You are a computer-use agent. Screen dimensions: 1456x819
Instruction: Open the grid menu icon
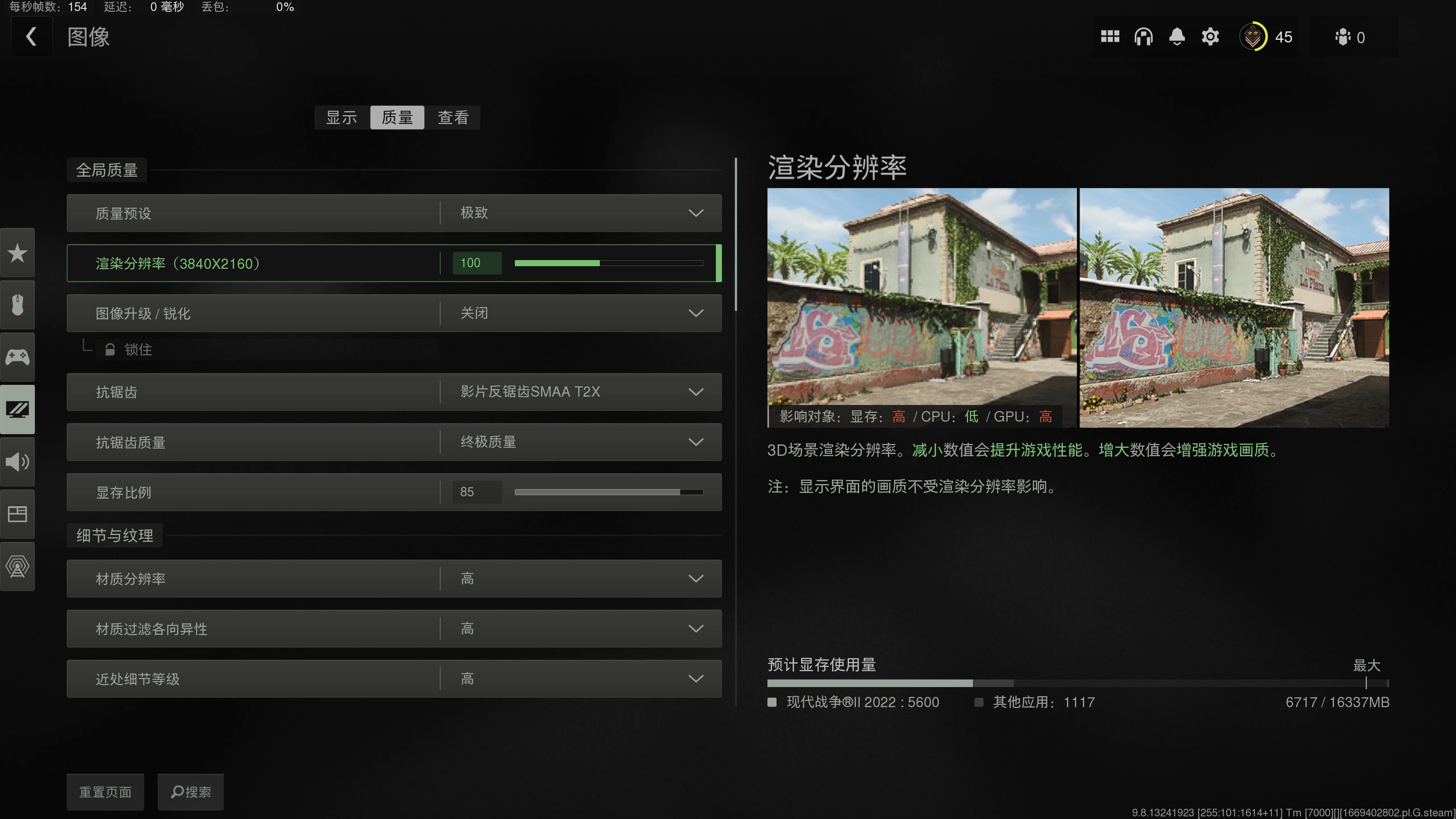[1109, 37]
